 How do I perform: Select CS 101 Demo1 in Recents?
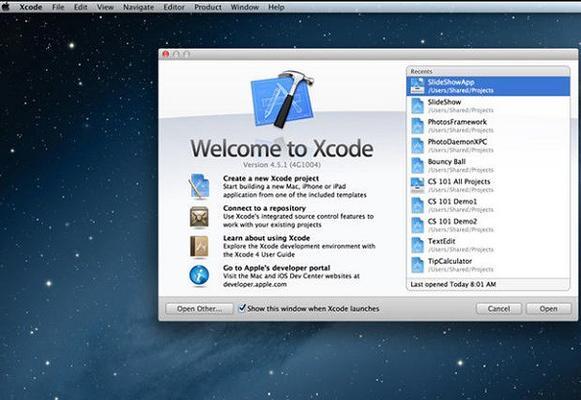click(x=488, y=206)
